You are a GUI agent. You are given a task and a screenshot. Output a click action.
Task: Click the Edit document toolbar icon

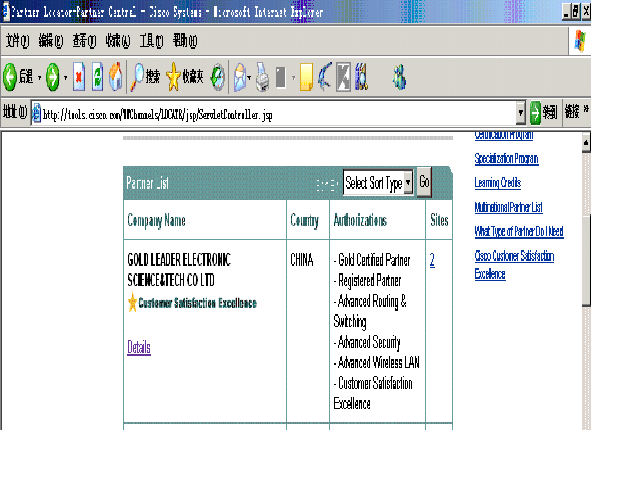click(281, 77)
